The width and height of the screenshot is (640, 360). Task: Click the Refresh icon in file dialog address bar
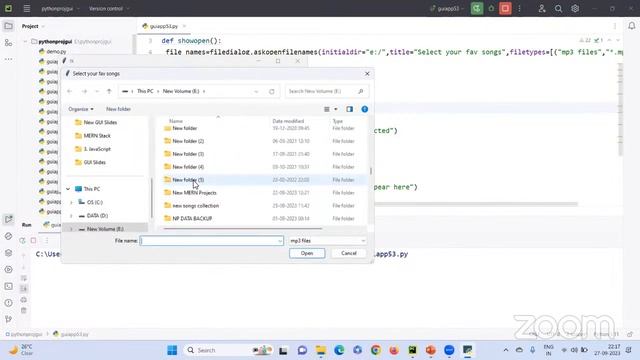coord(271,91)
